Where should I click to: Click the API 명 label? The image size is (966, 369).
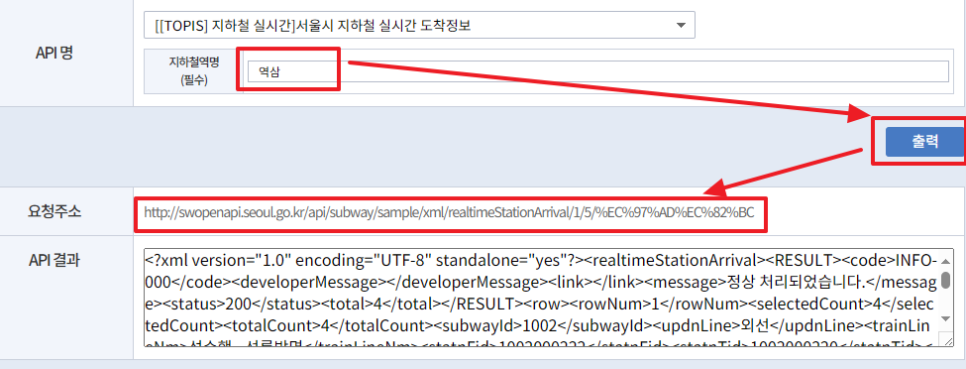54,52
